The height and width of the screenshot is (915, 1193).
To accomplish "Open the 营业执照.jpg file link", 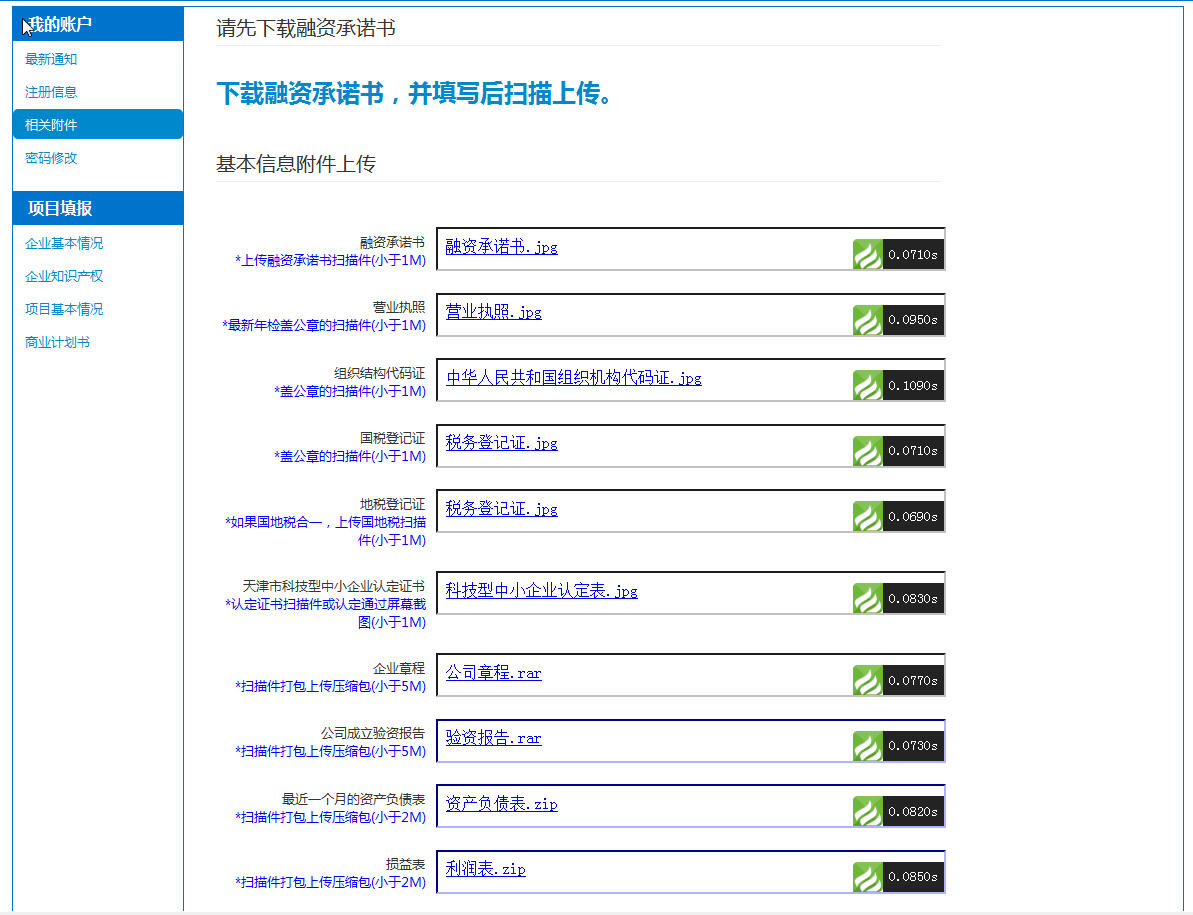I will click(x=493, y=312).
